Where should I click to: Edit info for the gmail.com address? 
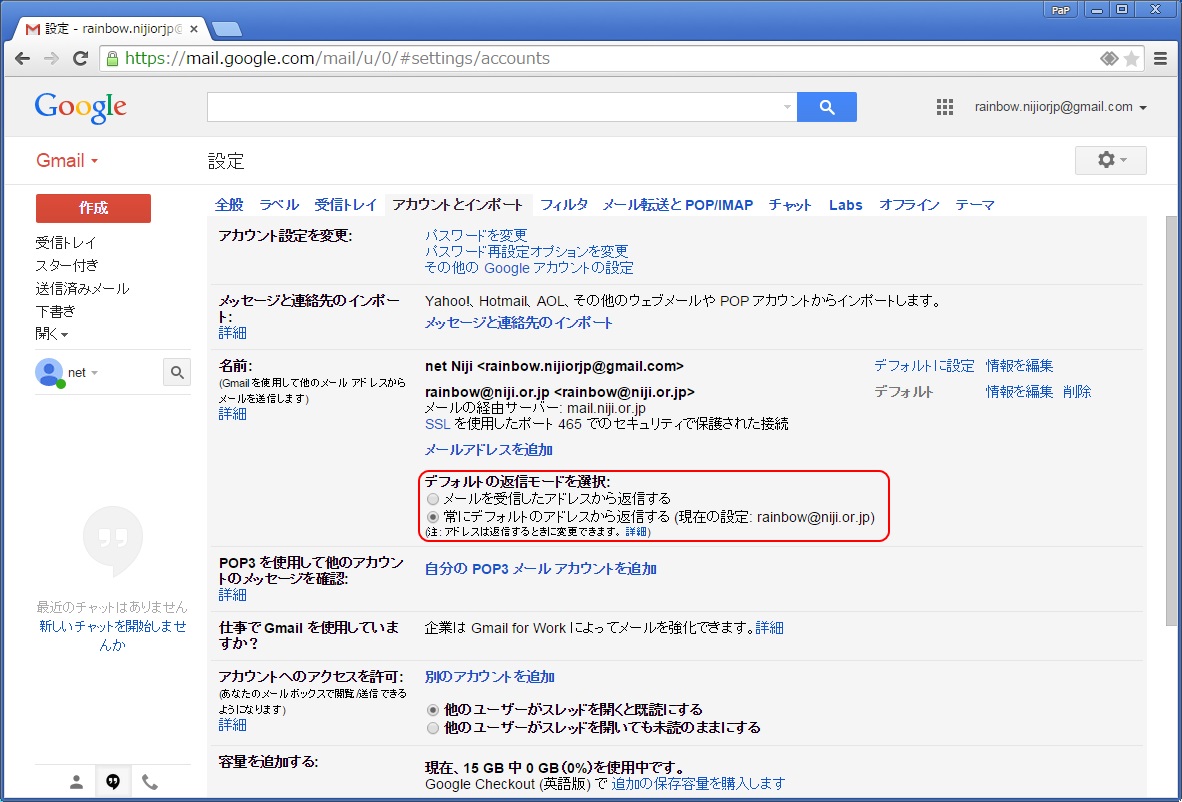[x=1019, y=366]
